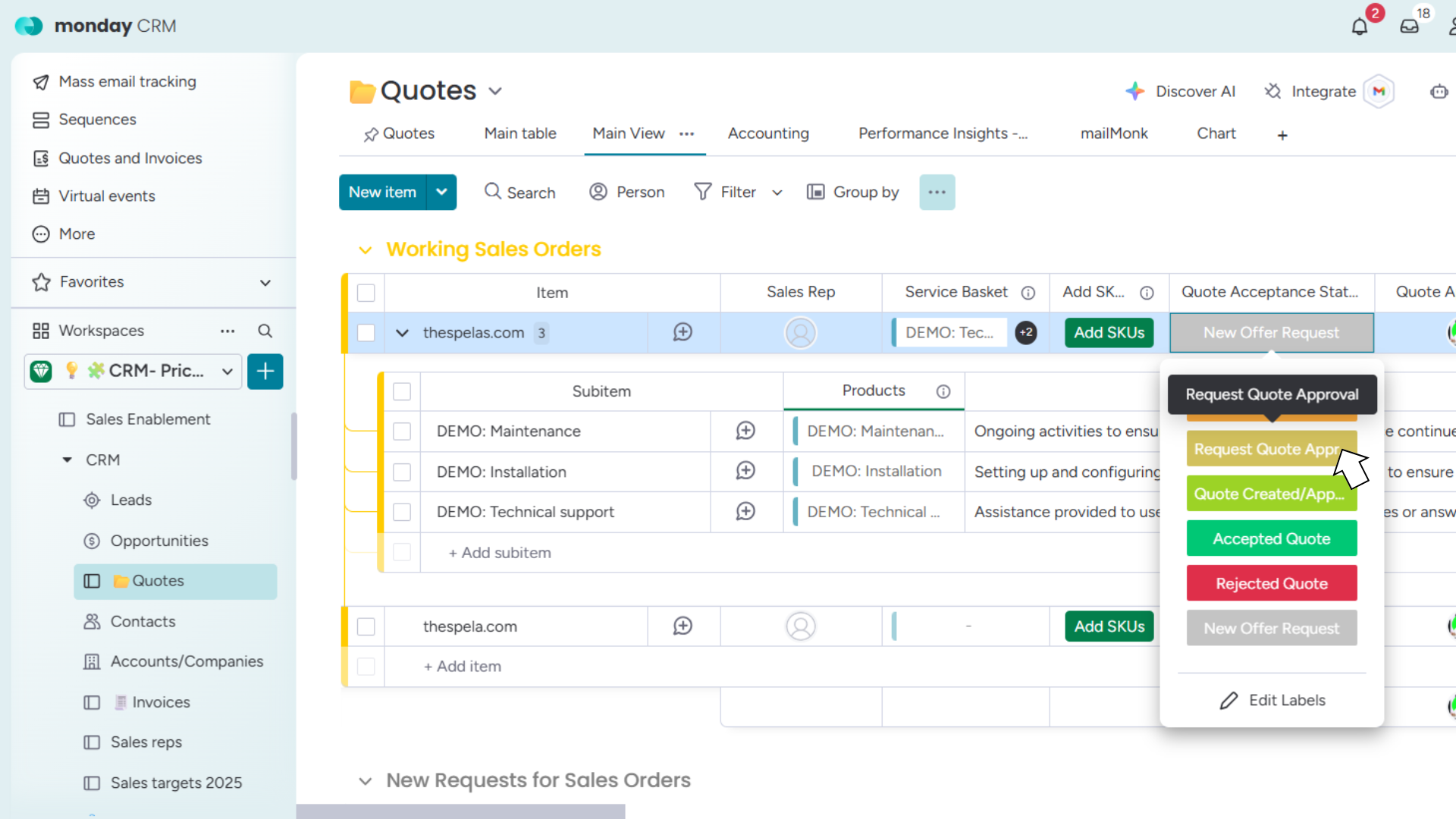Collapse the Working Sales Orders group
This screenshot has height=819, width=1456.
point(366,250)
